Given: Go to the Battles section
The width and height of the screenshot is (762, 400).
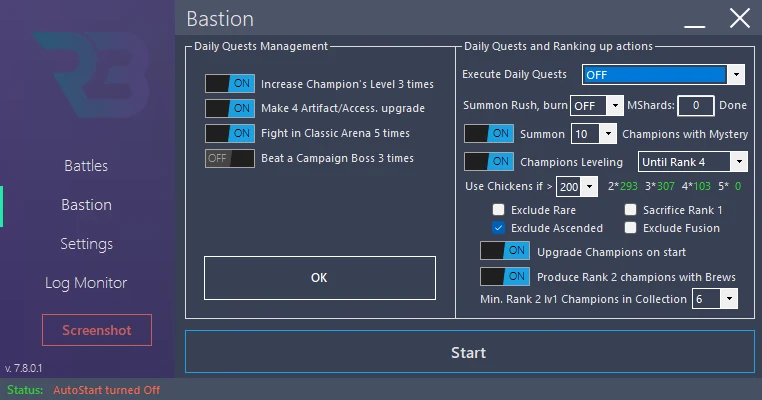Looking at the screenshot, I should (x=86, y=166).
